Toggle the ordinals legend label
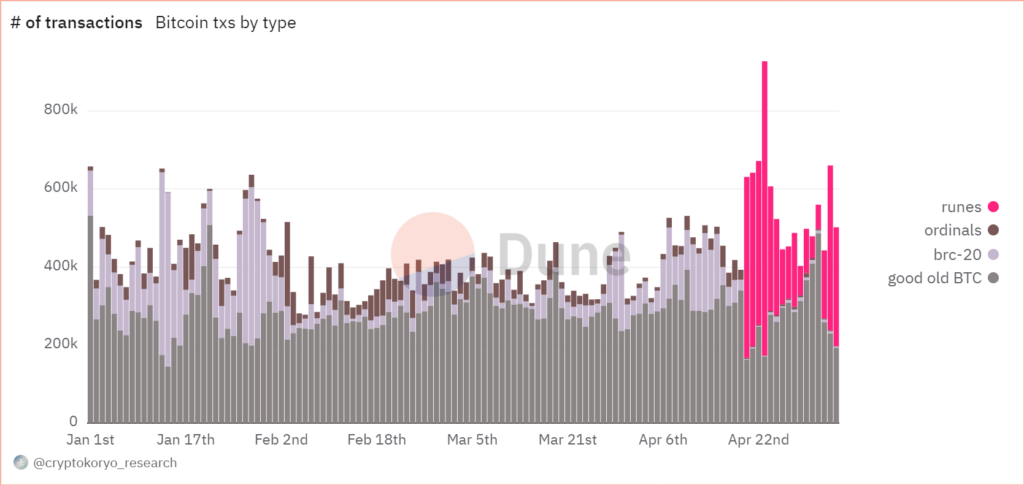Screen dimensions: 1024x485 coord(953,230)
